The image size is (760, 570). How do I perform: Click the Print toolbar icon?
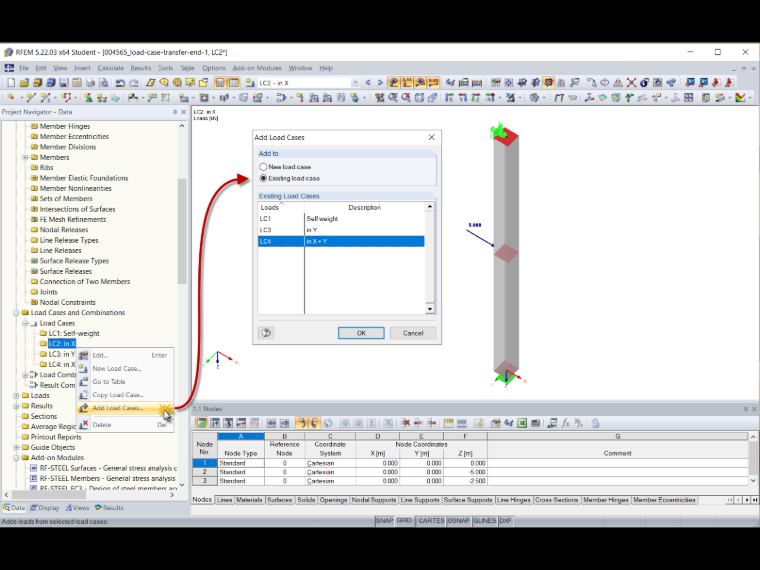coord(90,83)
